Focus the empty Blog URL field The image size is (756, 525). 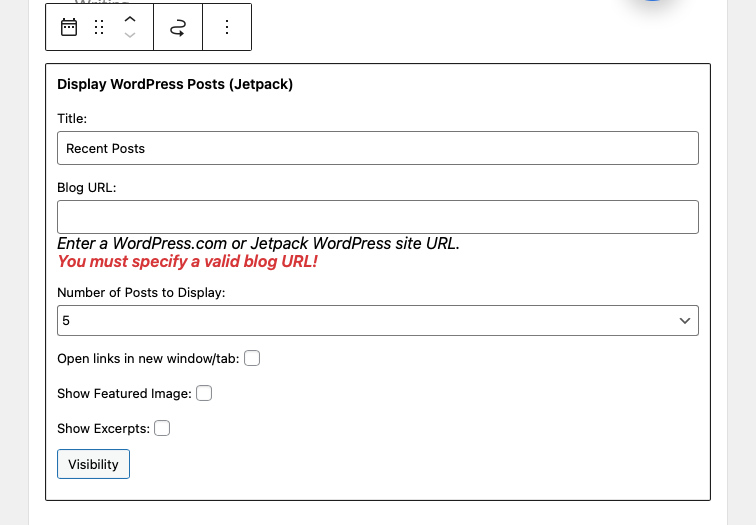378,217
